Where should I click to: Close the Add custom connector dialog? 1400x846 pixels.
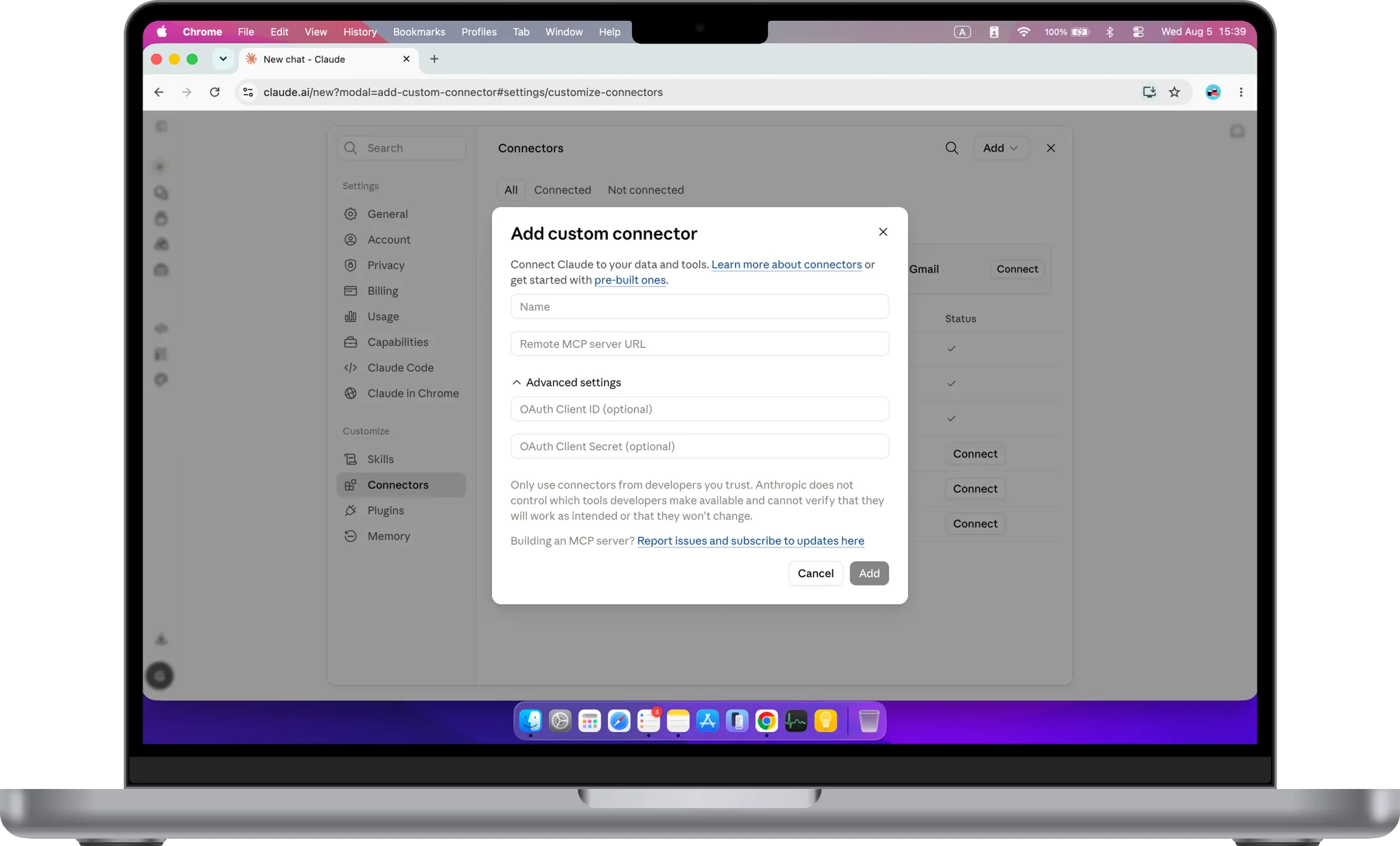coord(883,232)
